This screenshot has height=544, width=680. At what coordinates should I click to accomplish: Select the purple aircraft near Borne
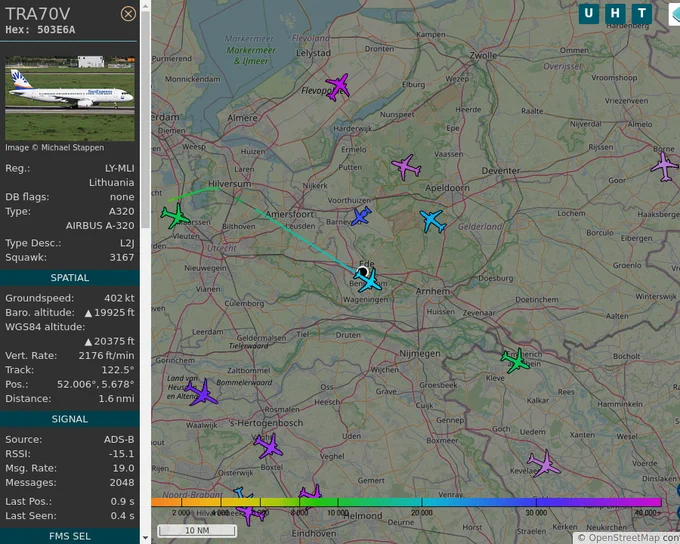[664, 167]
